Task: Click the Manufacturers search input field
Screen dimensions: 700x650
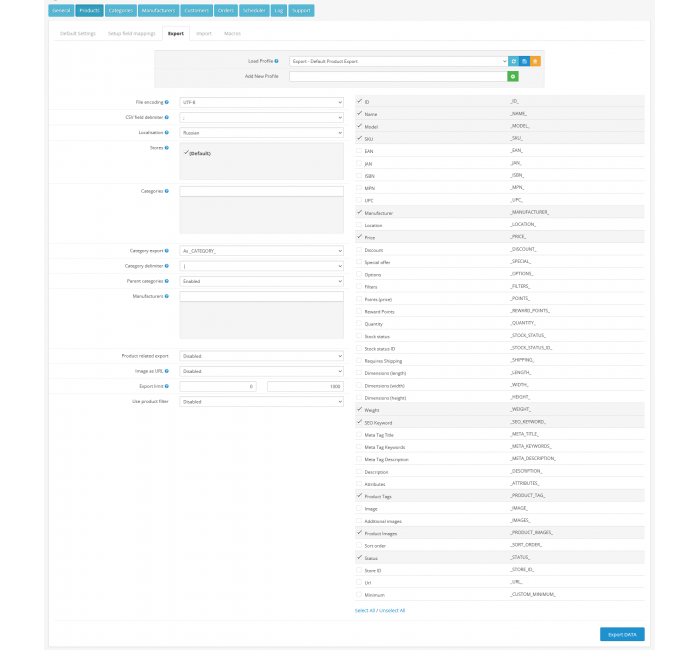Action: [262, 296]
